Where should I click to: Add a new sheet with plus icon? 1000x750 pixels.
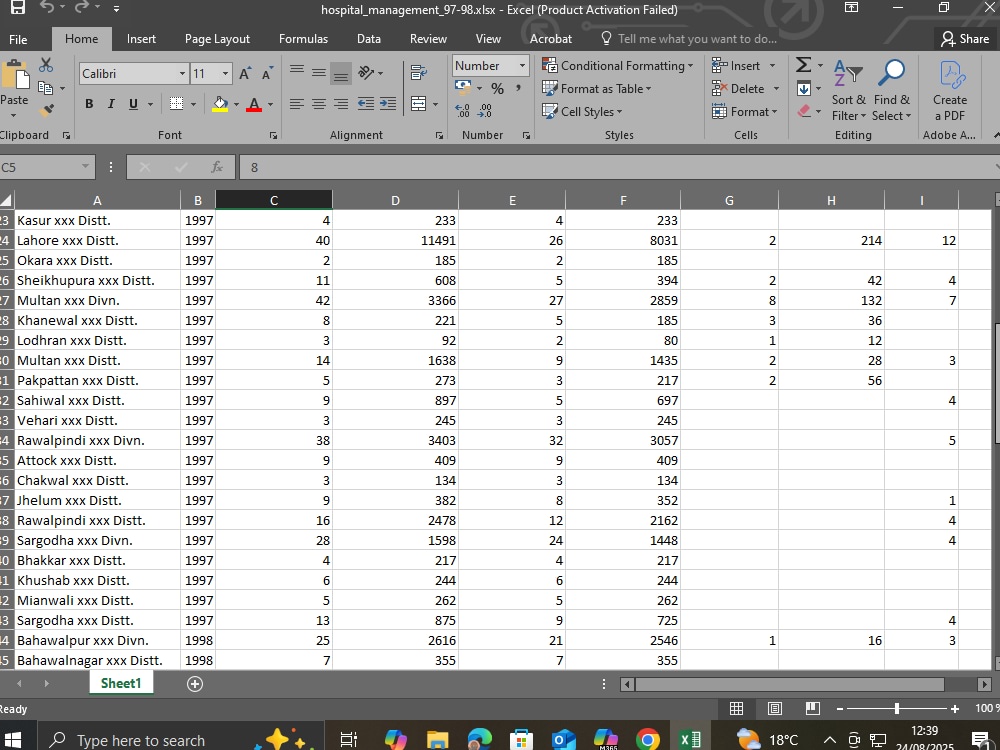click(195, 684)
